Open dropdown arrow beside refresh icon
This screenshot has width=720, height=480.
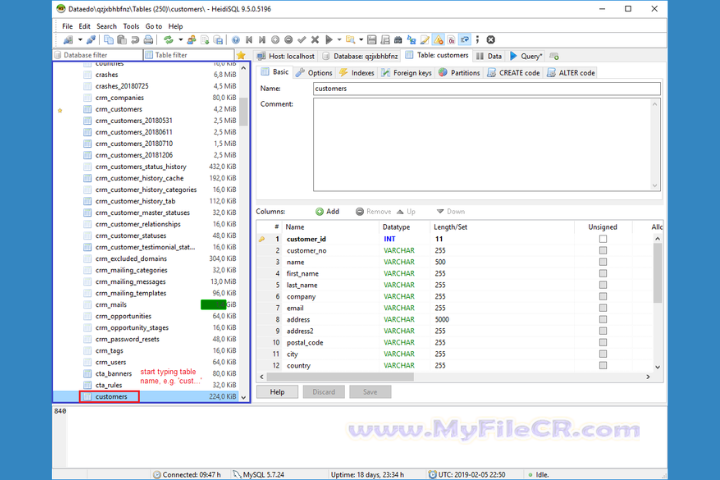click(x=180, y=40)
